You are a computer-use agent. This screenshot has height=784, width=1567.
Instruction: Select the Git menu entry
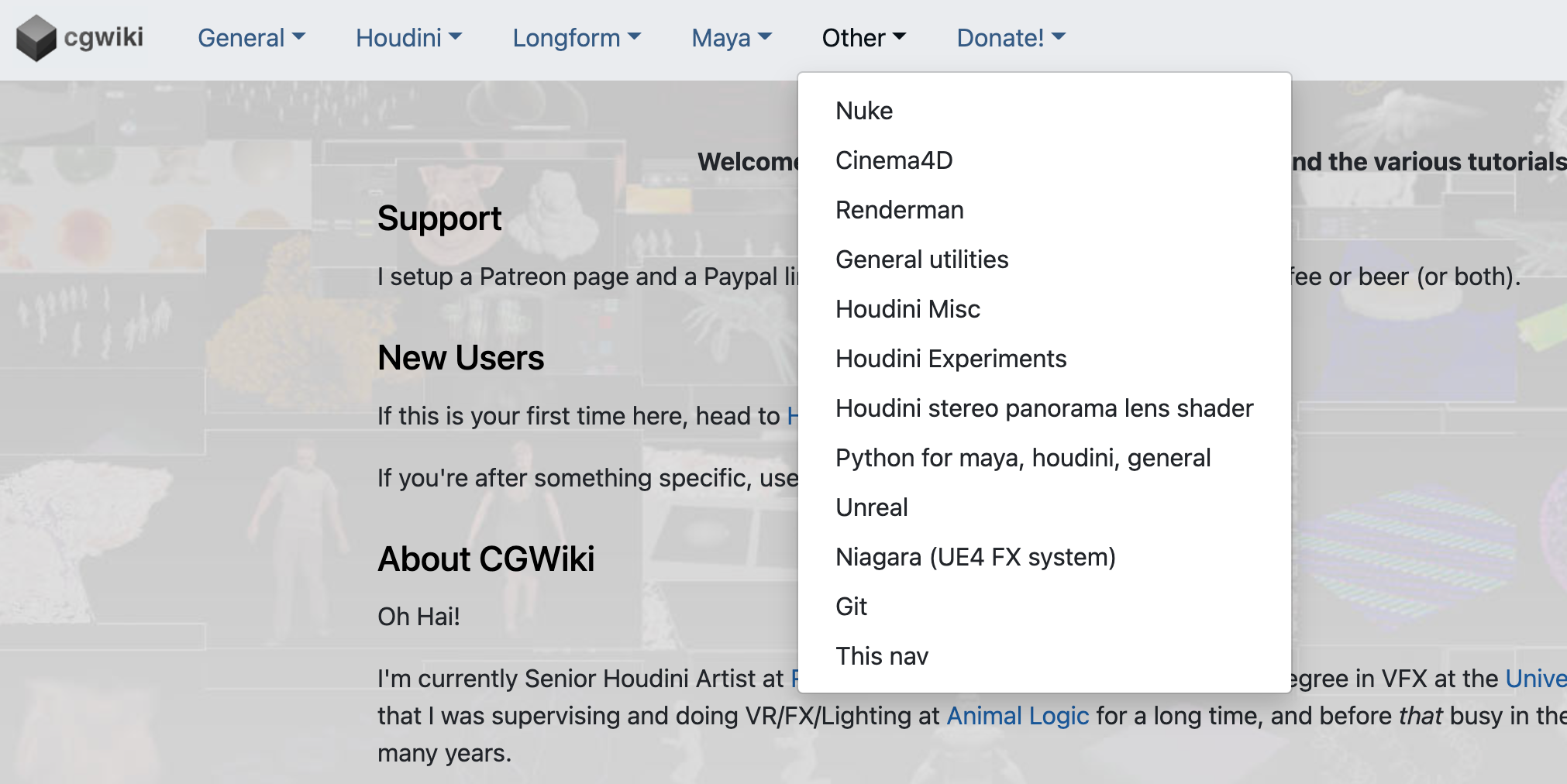(1044, 607)
